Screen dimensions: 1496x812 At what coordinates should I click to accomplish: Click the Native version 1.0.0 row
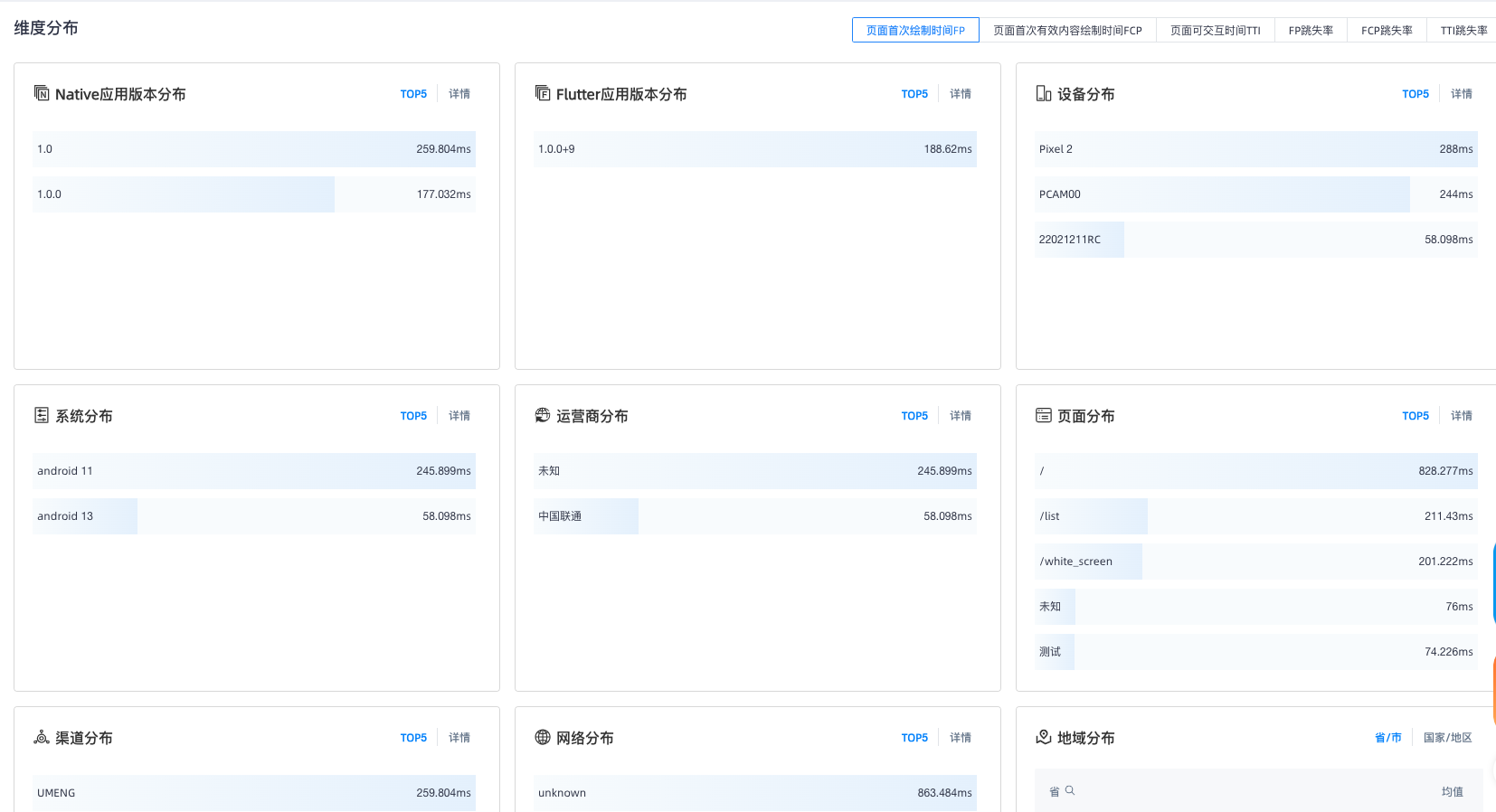pyautogui.click(x=254, y=194)
